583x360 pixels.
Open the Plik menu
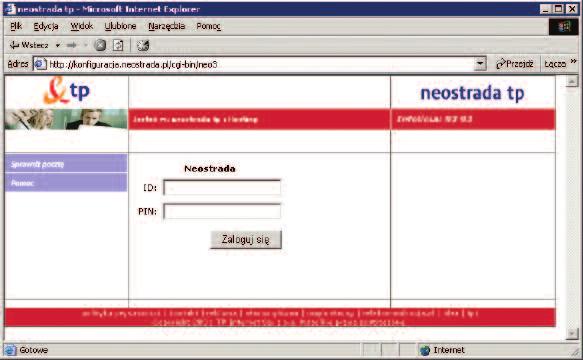point(16,26)
